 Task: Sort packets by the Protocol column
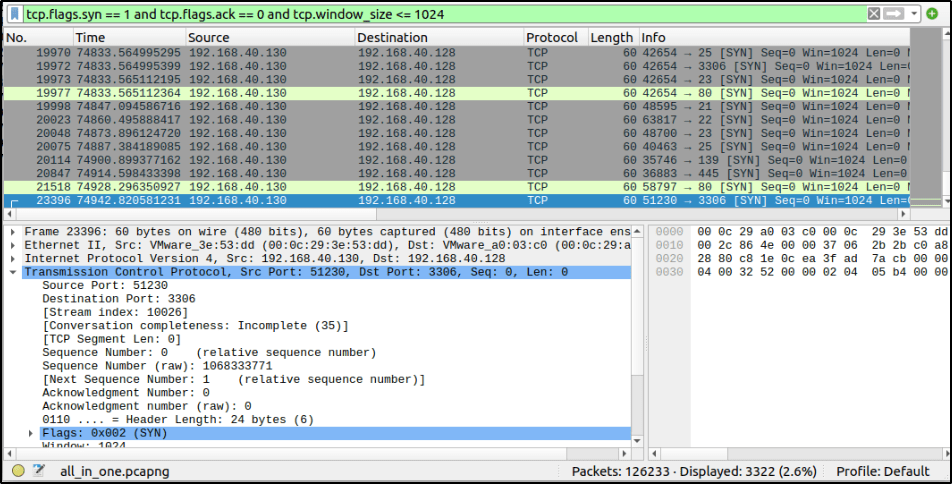click(x=552, y=38)
